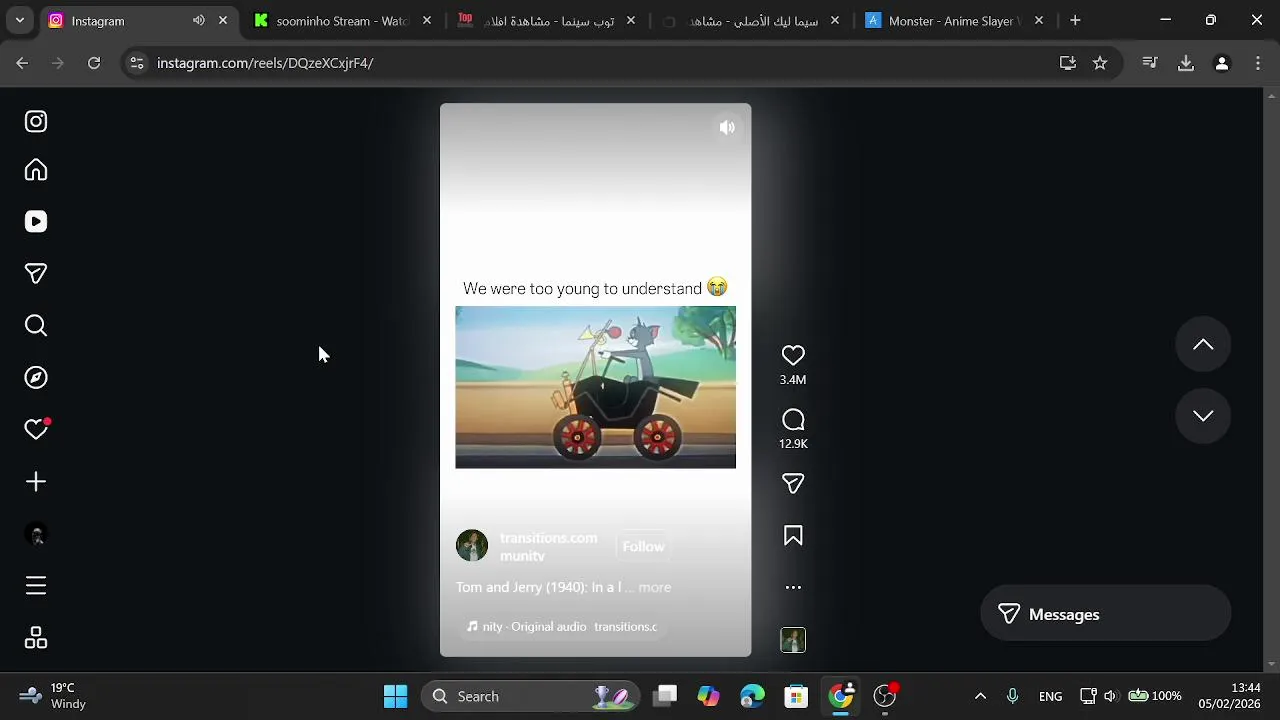The height and width of the screenshot is (720, 1280).
Task: Save the reel with bookmark icon
Action: pyautogui.click(x=793, y=536)
